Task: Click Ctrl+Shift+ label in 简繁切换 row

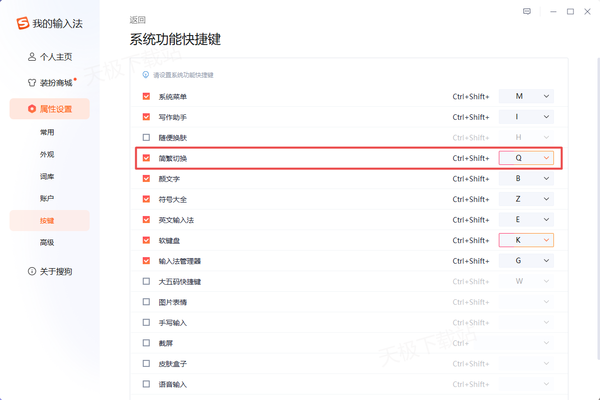Action: point(471,158)
